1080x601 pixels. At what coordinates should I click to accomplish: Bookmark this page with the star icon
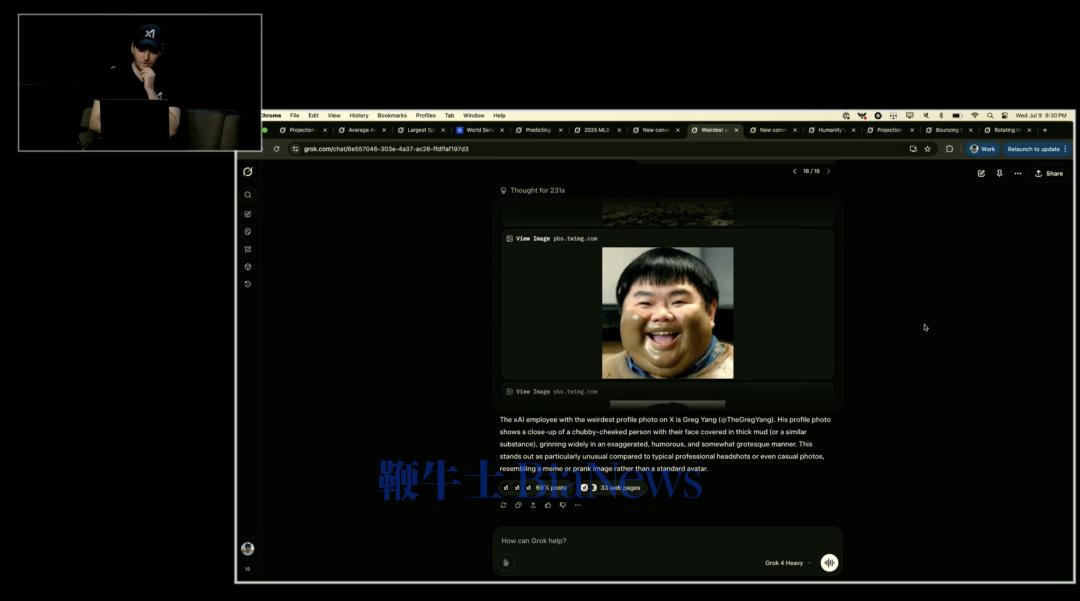pyautogui.click(x=928, y=149)
